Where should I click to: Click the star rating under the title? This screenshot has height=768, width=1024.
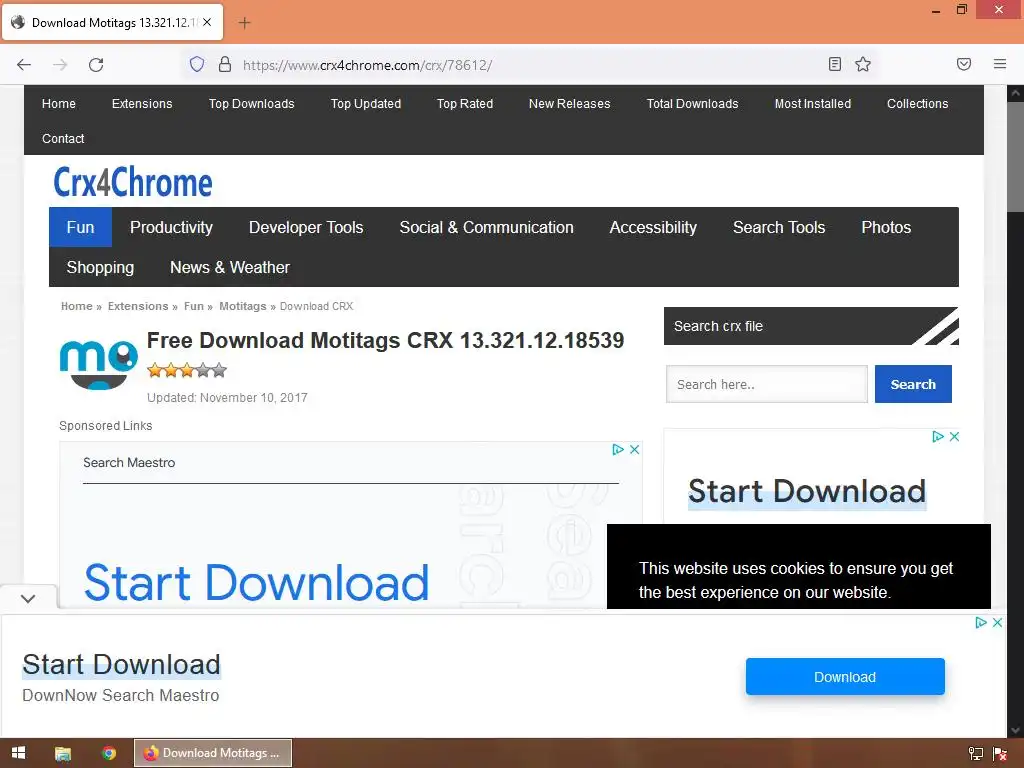tap(187, 370)
